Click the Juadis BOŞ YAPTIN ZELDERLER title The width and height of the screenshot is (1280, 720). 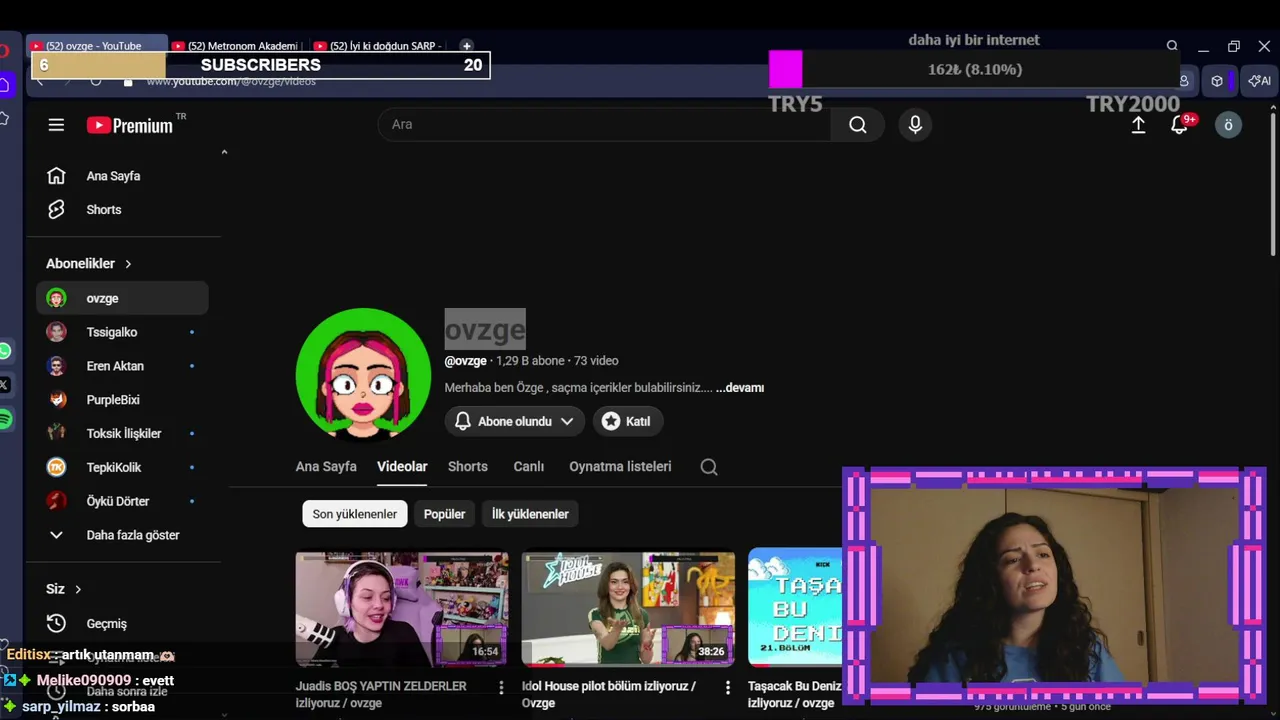(x=381, y=695)
